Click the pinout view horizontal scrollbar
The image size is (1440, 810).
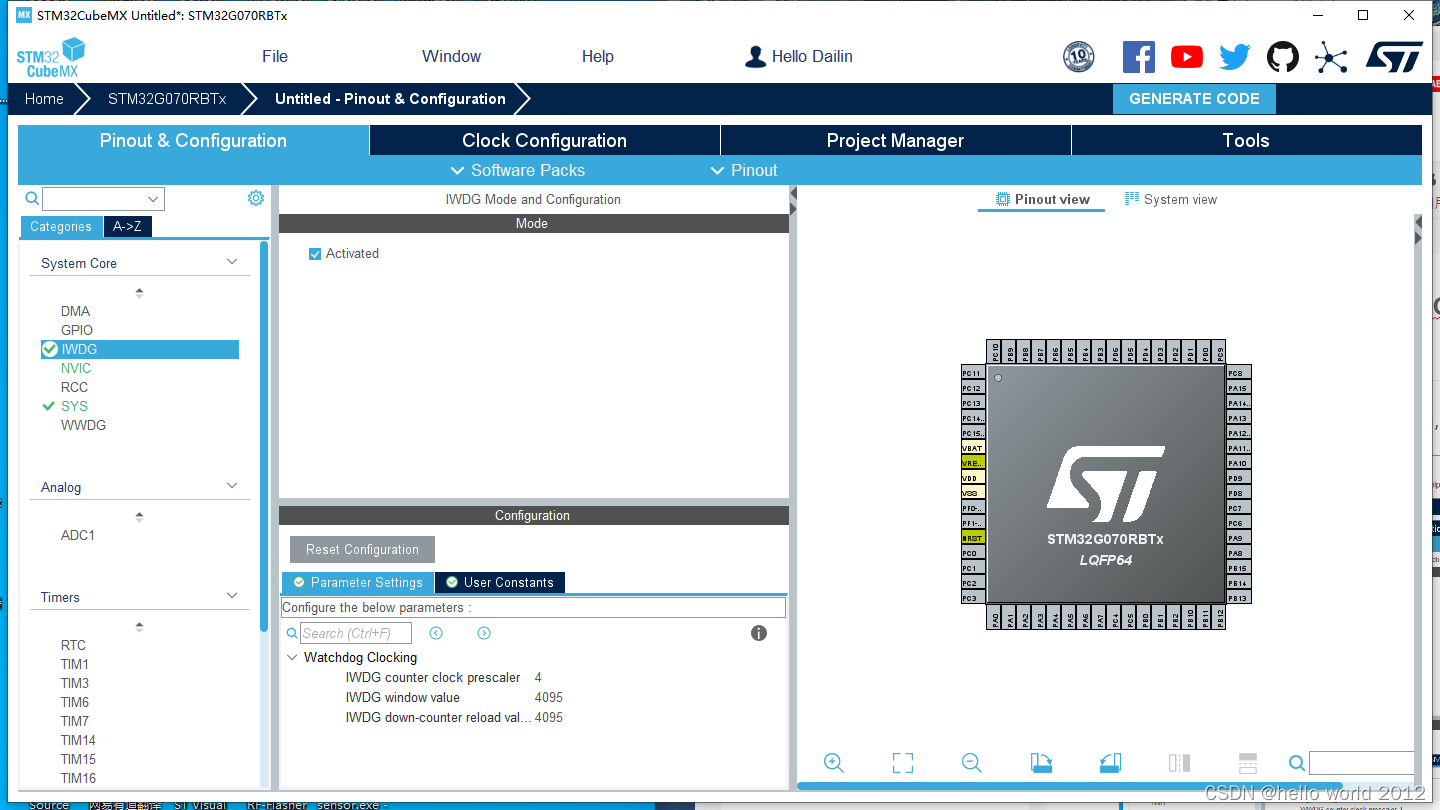(x=1068, y=786)
